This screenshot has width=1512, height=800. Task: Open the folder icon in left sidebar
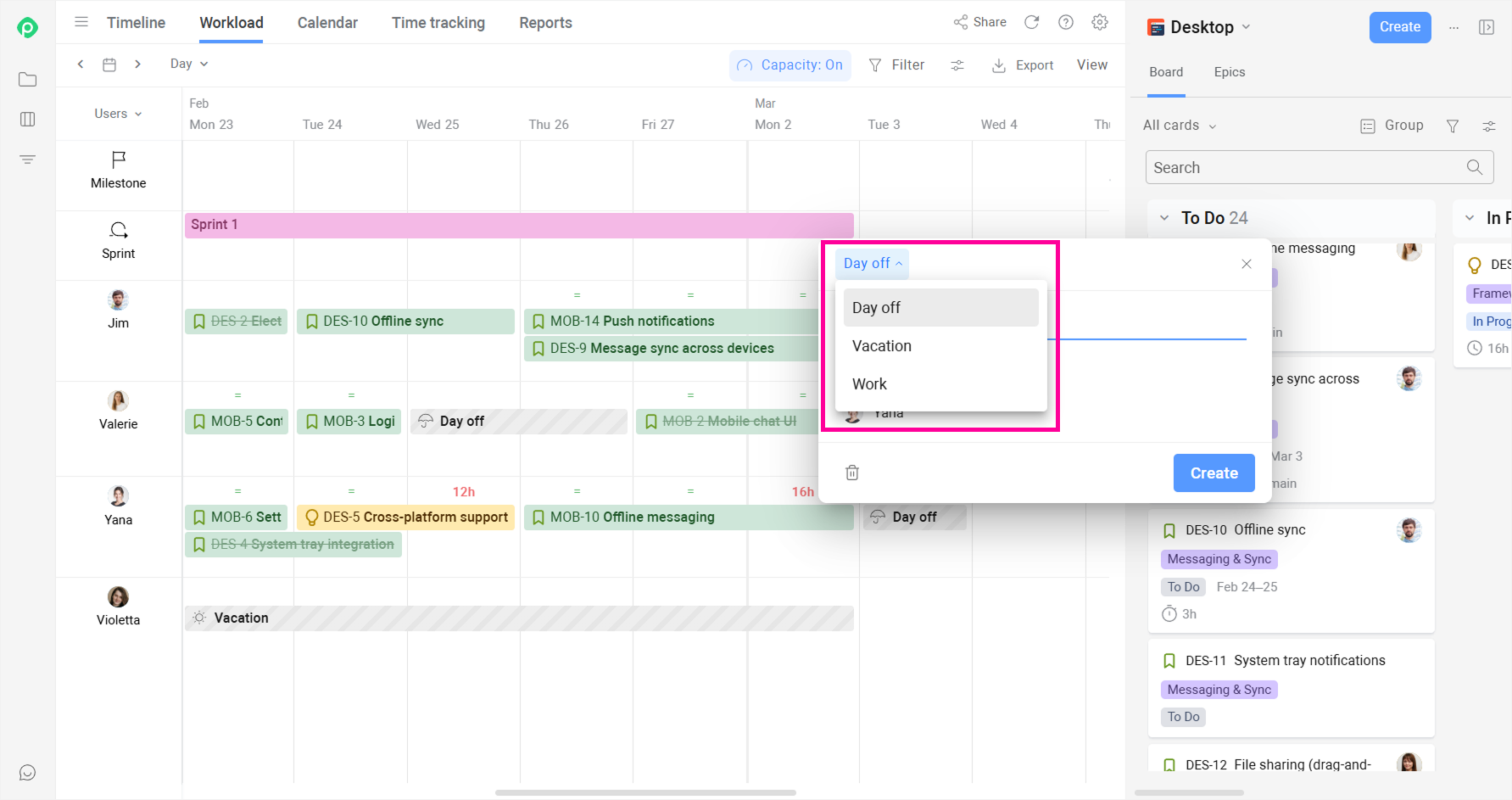[x=27, y=79]
